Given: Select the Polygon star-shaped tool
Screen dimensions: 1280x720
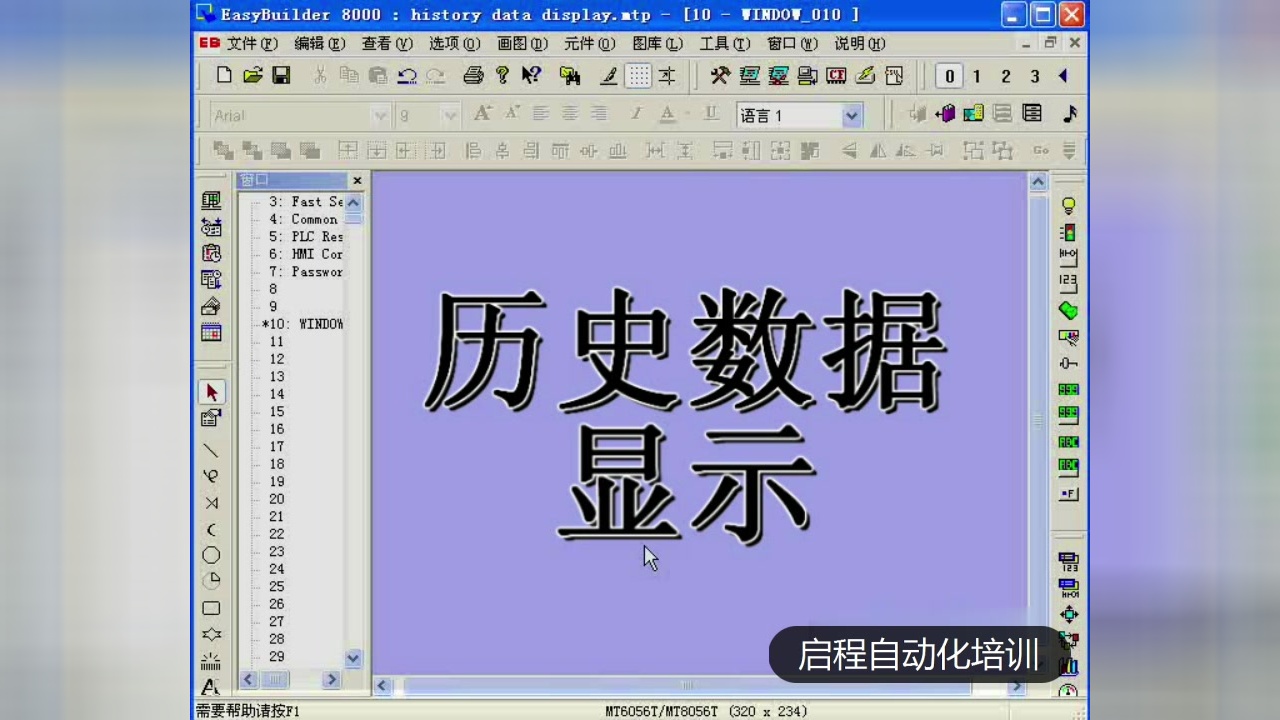Looking at the screenshot, I should 211,634.
